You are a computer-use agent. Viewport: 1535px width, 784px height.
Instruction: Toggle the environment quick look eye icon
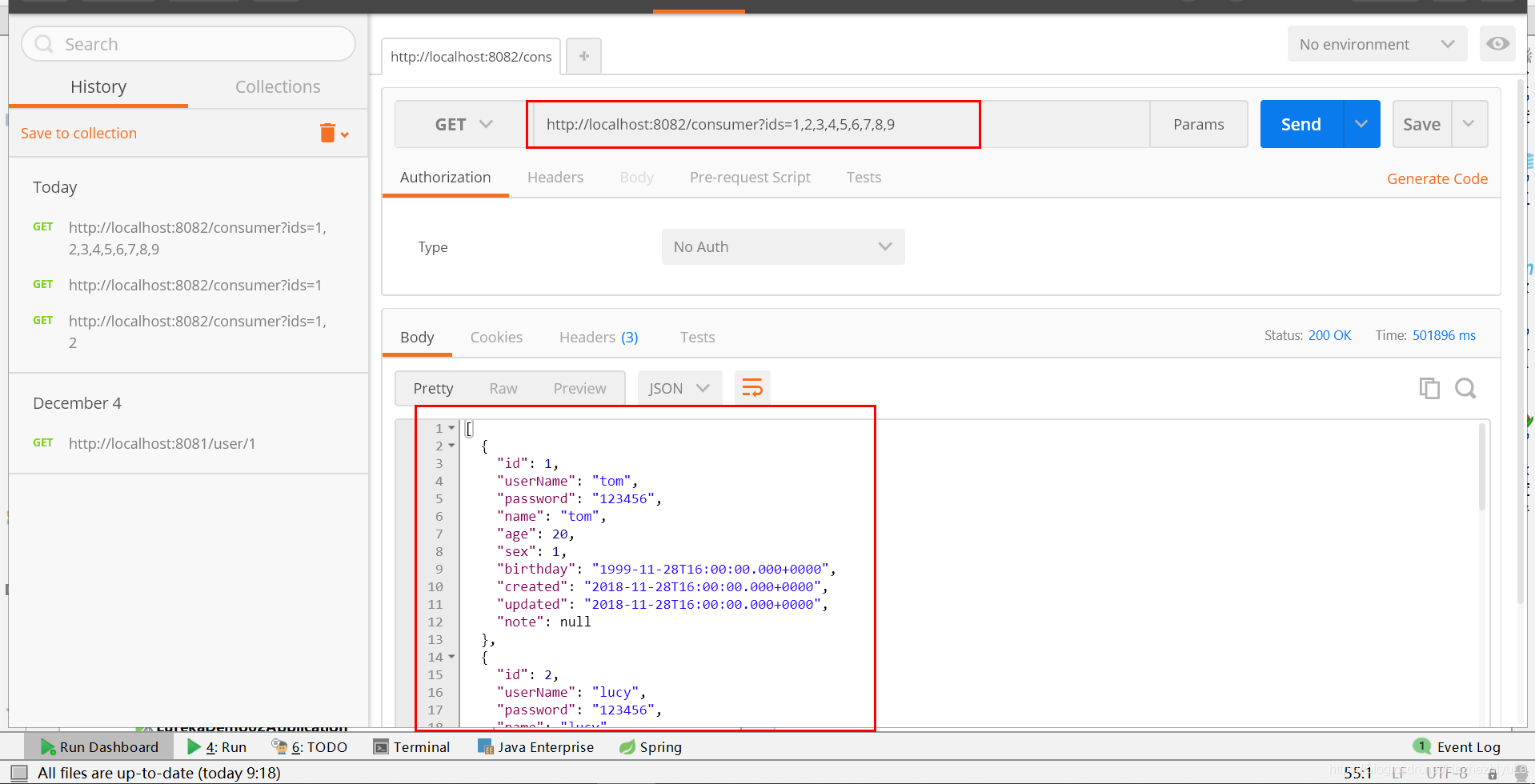coord(1497,44)
